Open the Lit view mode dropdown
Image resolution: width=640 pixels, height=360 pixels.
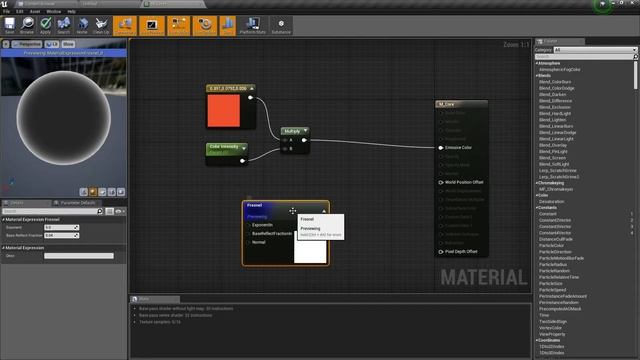pos(52,44)
